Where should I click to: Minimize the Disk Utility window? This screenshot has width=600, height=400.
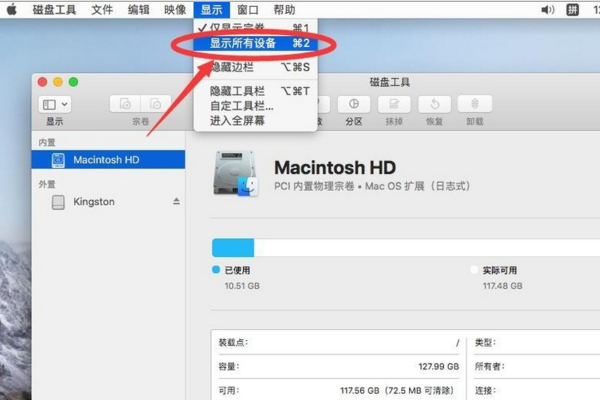(x=58, y=82)
